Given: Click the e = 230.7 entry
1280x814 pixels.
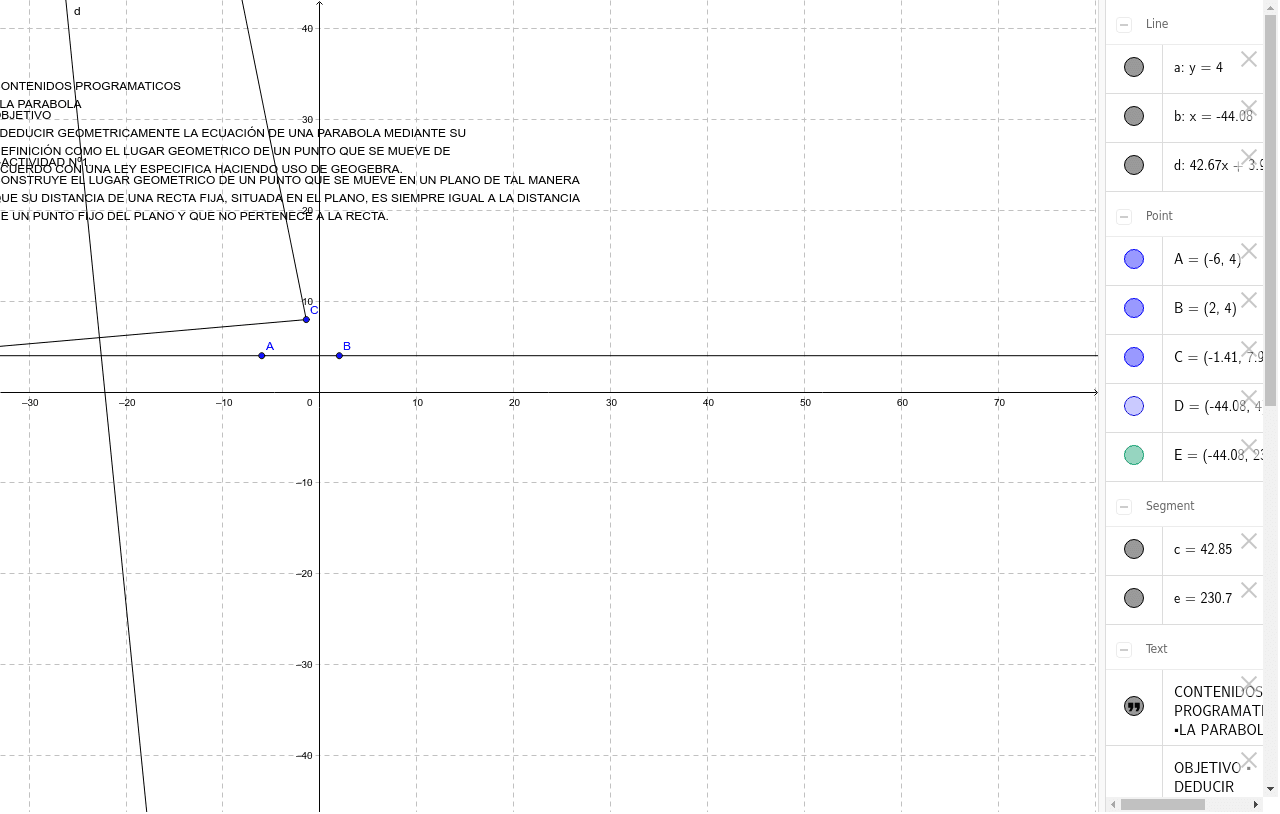Looking at the screenshot, I should click(x=1203, y=599).
